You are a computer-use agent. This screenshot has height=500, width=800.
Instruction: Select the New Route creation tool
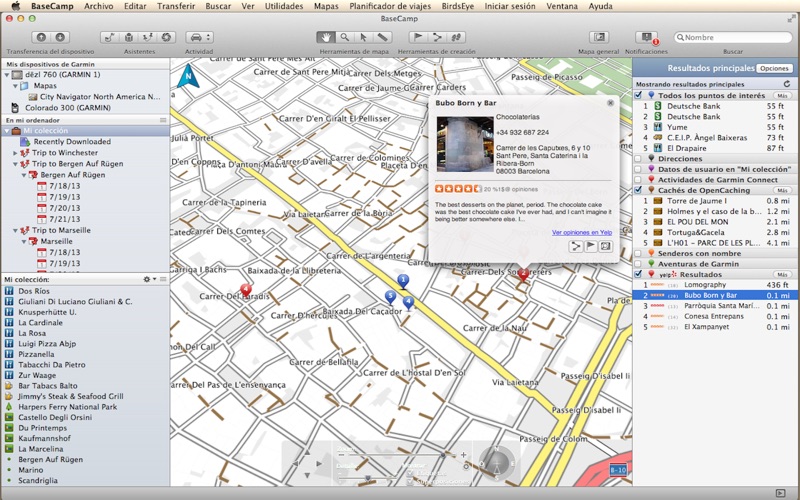(x=437, y=37)
